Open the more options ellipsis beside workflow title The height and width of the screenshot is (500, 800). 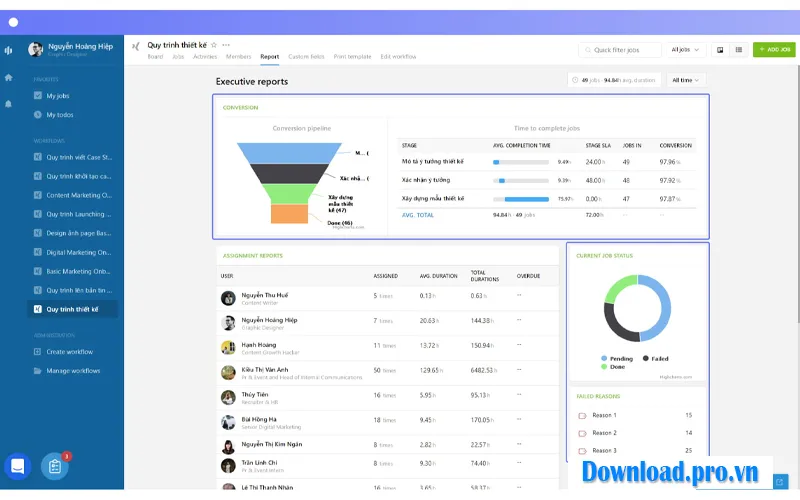coord(226,45)
